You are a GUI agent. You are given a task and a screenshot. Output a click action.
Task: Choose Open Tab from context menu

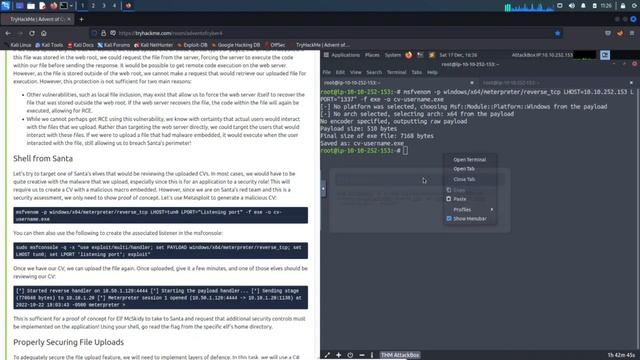[464, 169]
